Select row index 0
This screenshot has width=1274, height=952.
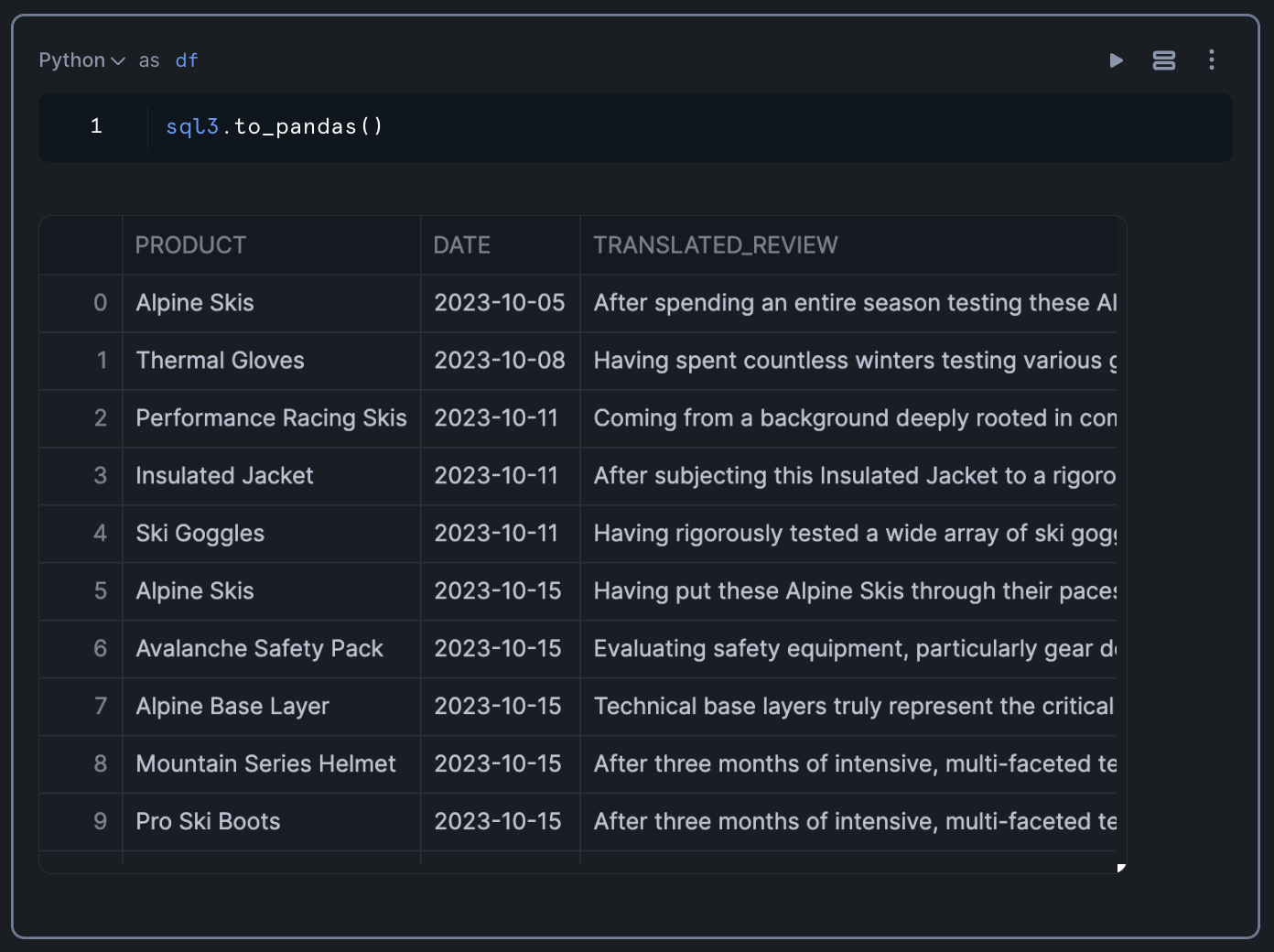100,303
